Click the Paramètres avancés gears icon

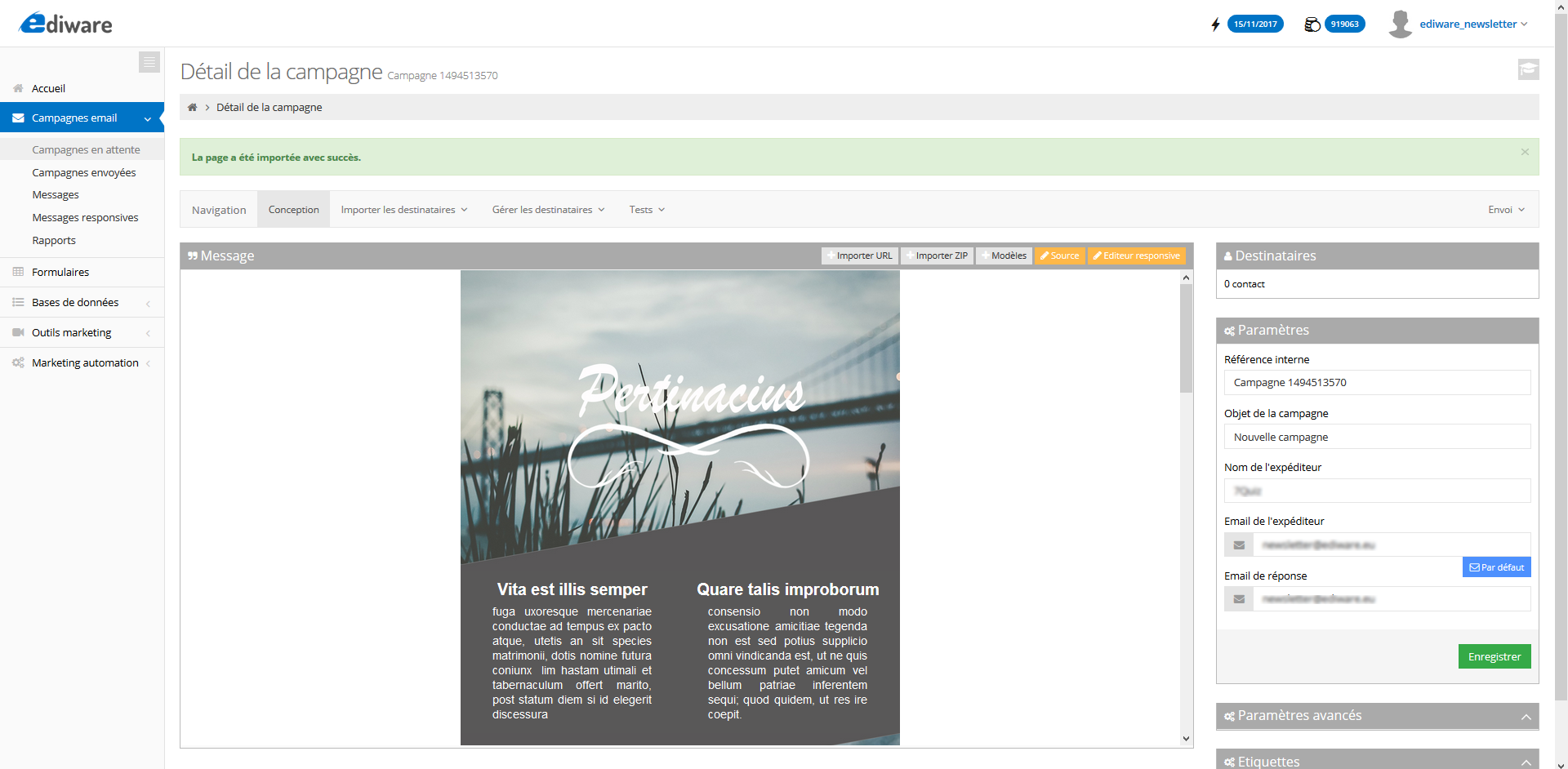pyautogui.click(x=1229, y=716)
